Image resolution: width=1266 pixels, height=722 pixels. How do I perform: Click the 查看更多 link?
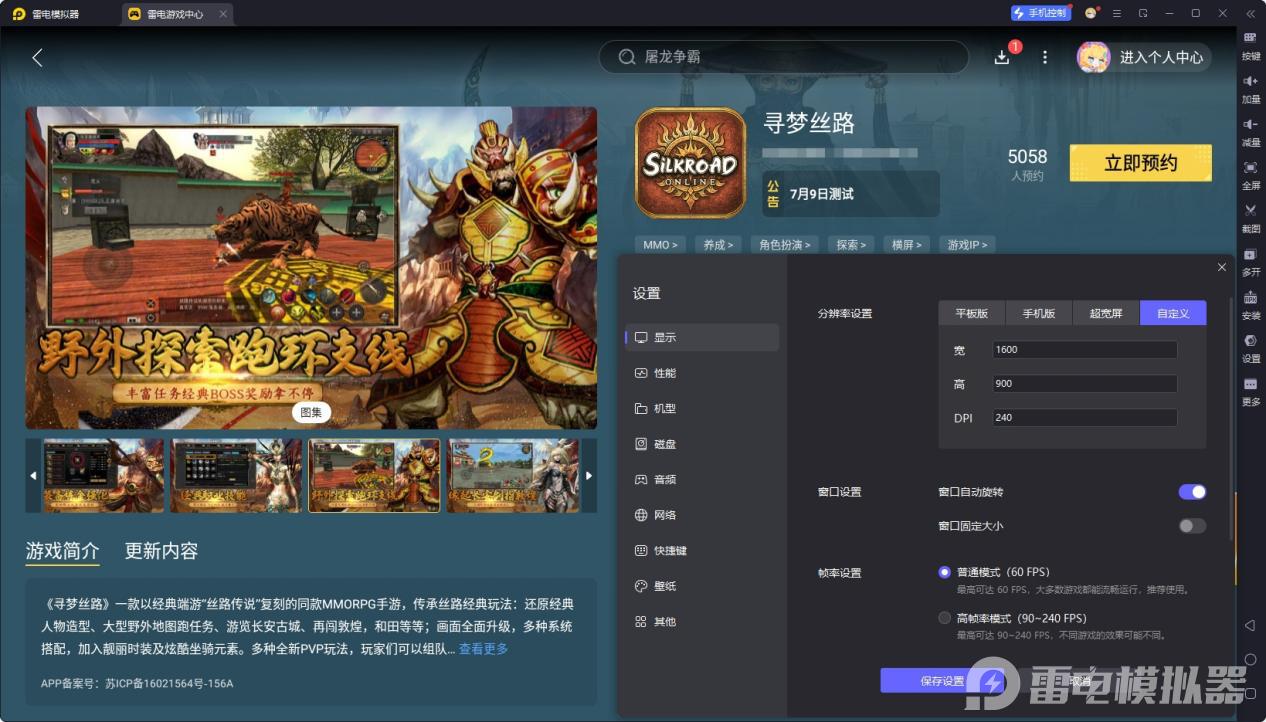(x=483, y=649)
